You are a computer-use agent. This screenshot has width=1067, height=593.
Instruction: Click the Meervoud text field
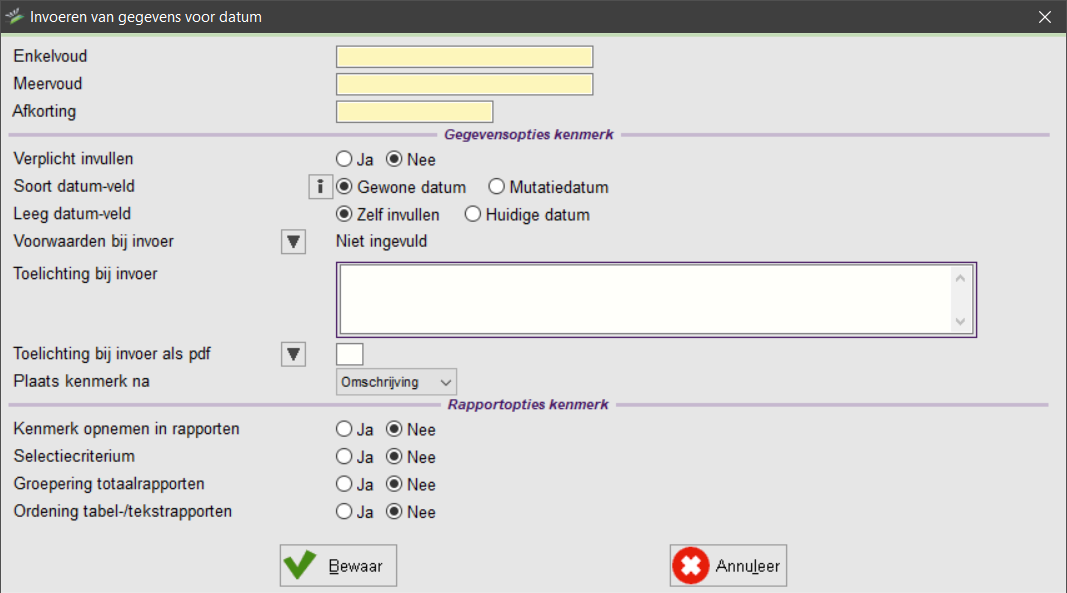464,84
